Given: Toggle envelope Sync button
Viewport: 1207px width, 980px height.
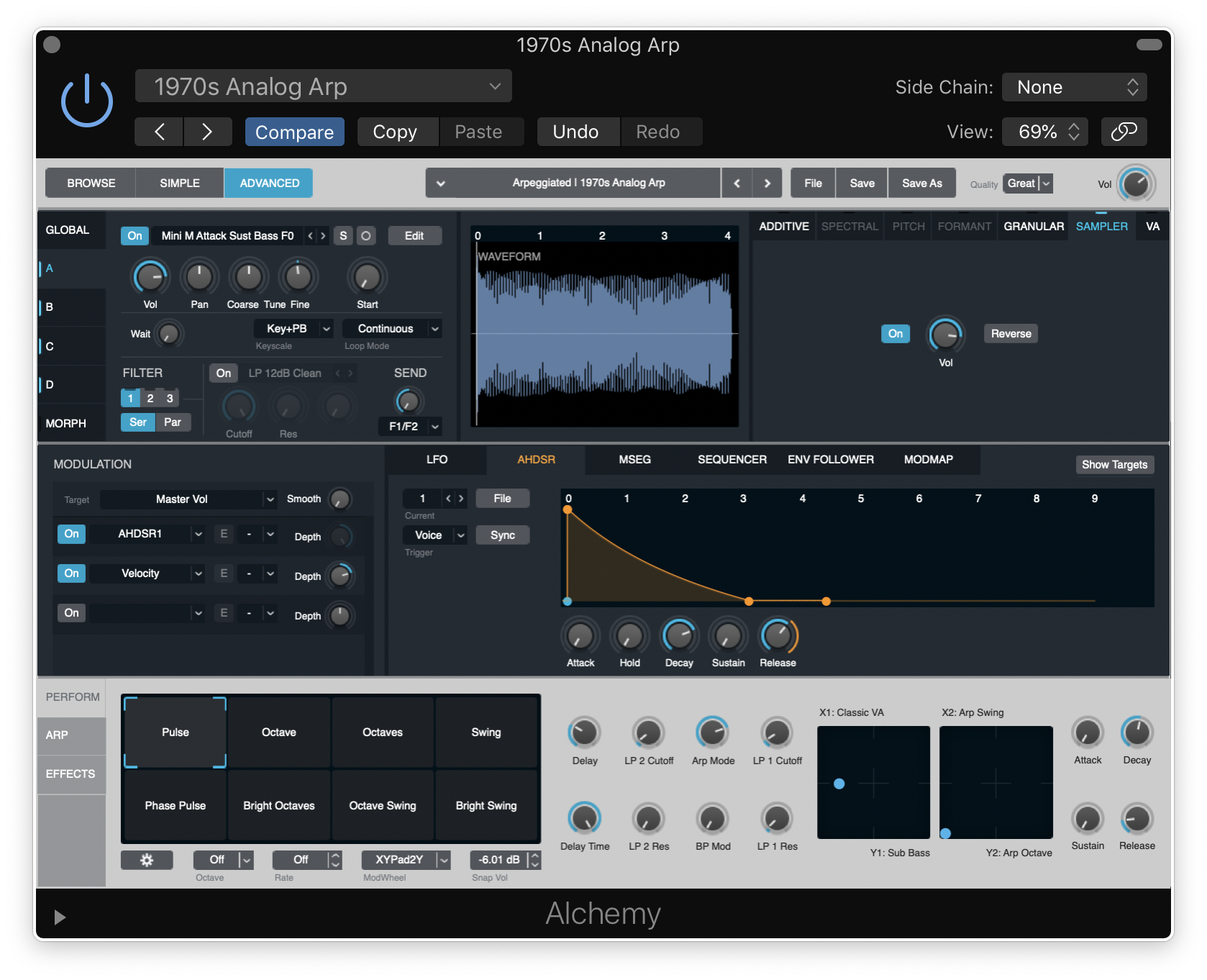Looking at the screenshot, I should pos(503,535).
